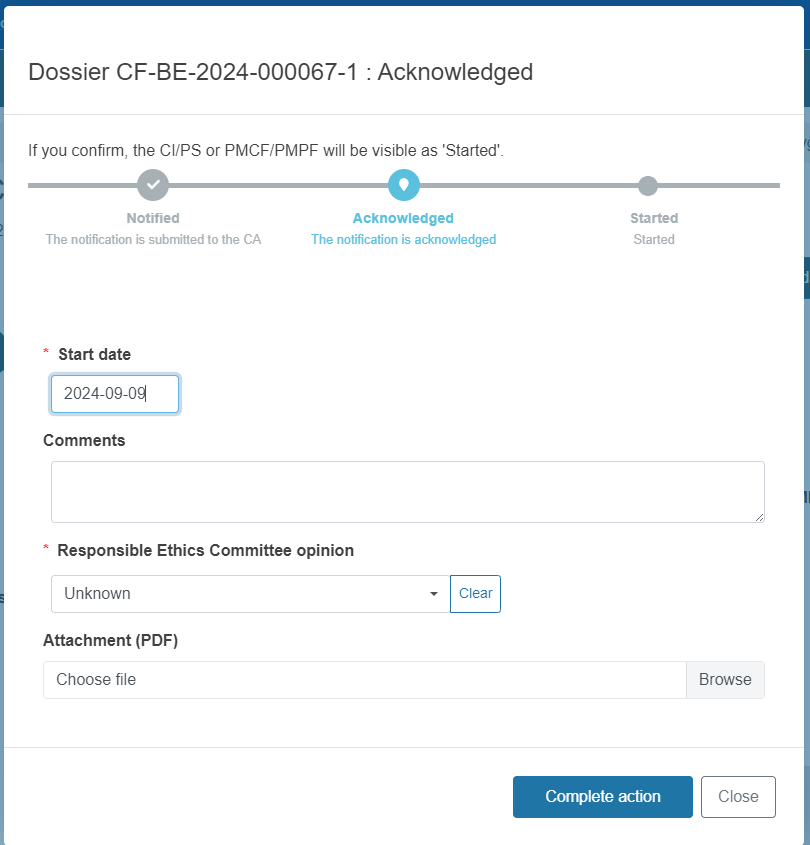Click the Choose file attachment field
Image resolution: width=810 pixels, height=845 pixels.
[365, 680]
